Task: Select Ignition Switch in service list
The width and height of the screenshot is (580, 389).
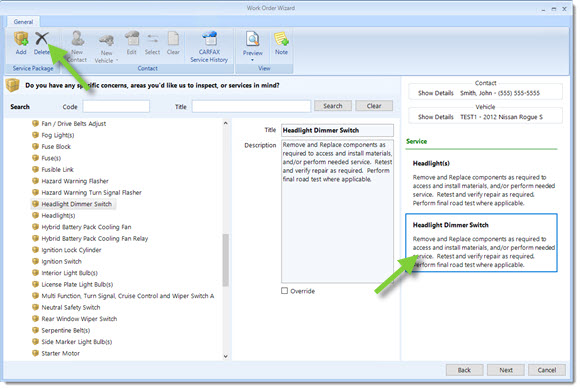Action: (x=57, y=261)
